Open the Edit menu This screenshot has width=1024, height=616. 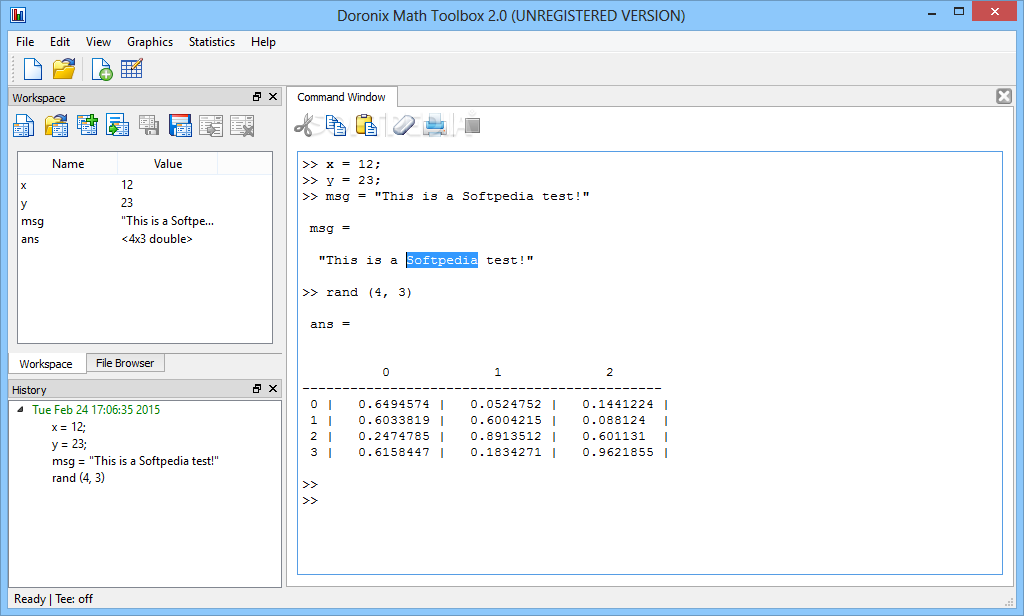pyautogui.click(x=59, y=42)
